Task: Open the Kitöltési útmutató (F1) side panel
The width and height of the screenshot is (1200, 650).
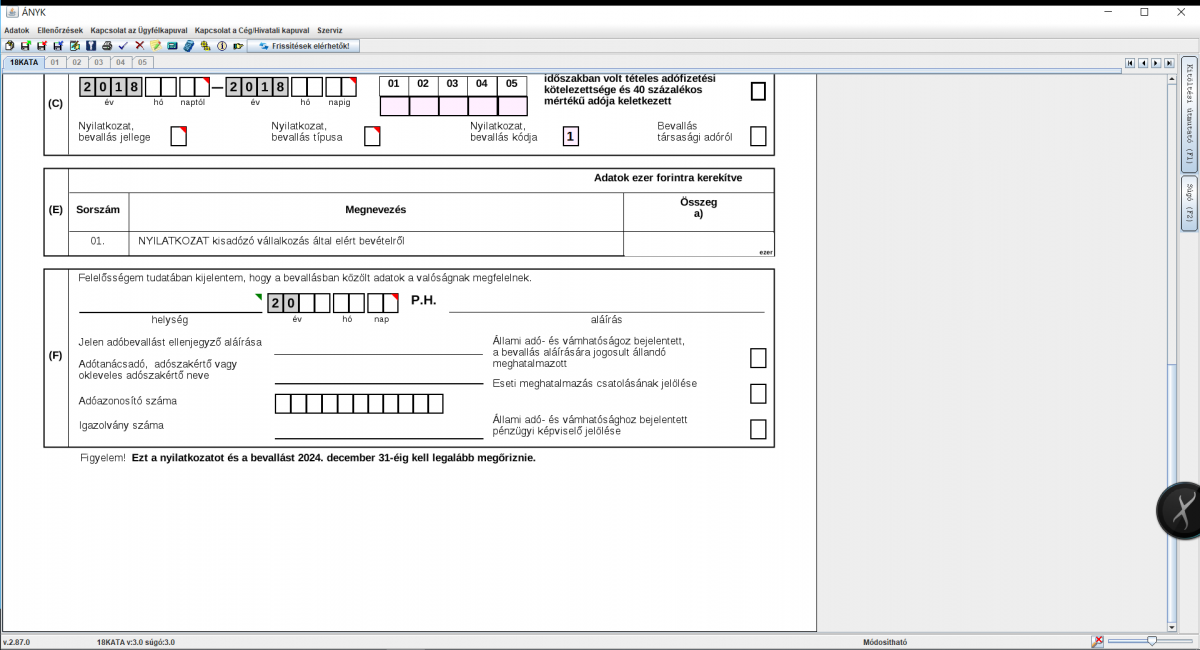Action: [x=1189, y=116]
